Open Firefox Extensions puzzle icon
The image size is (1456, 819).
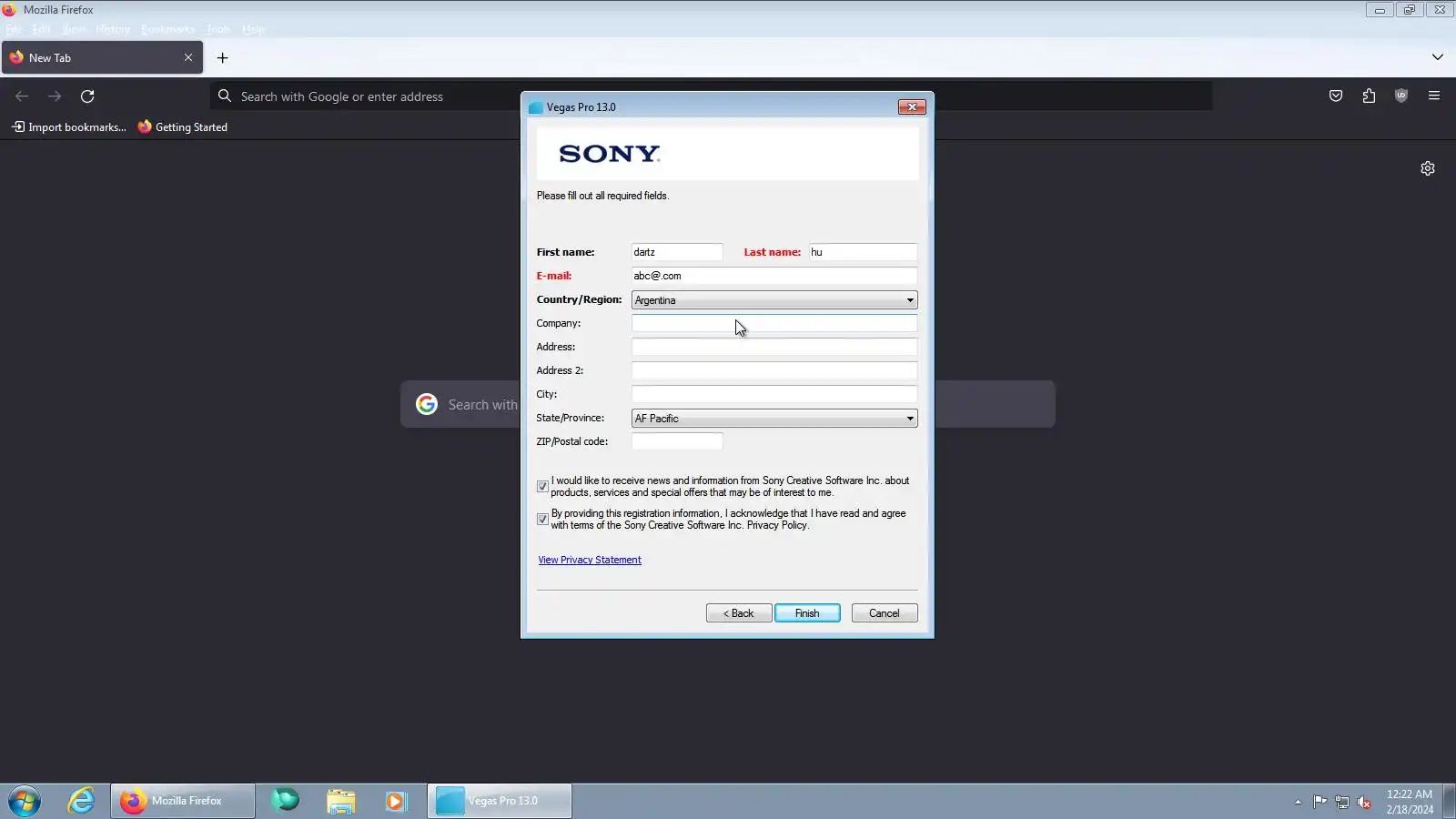point(1369,96)
